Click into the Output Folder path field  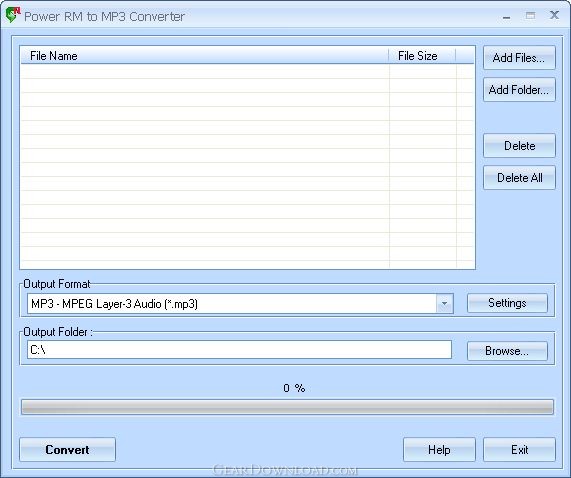coord(239,350)
